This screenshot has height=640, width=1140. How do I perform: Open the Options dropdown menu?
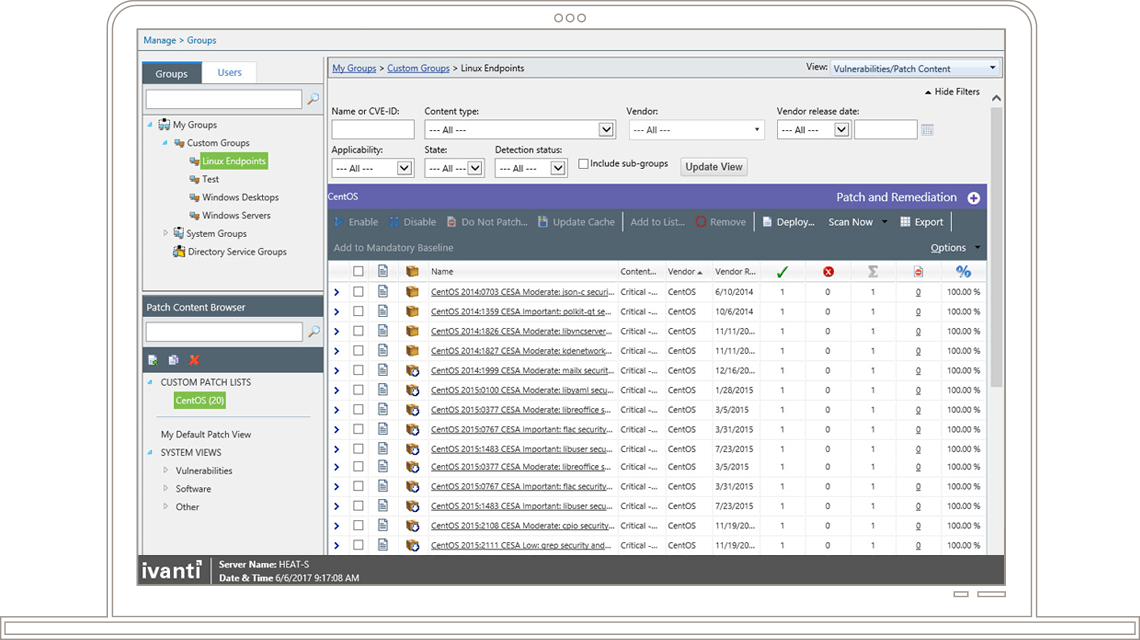coord(955,248)
